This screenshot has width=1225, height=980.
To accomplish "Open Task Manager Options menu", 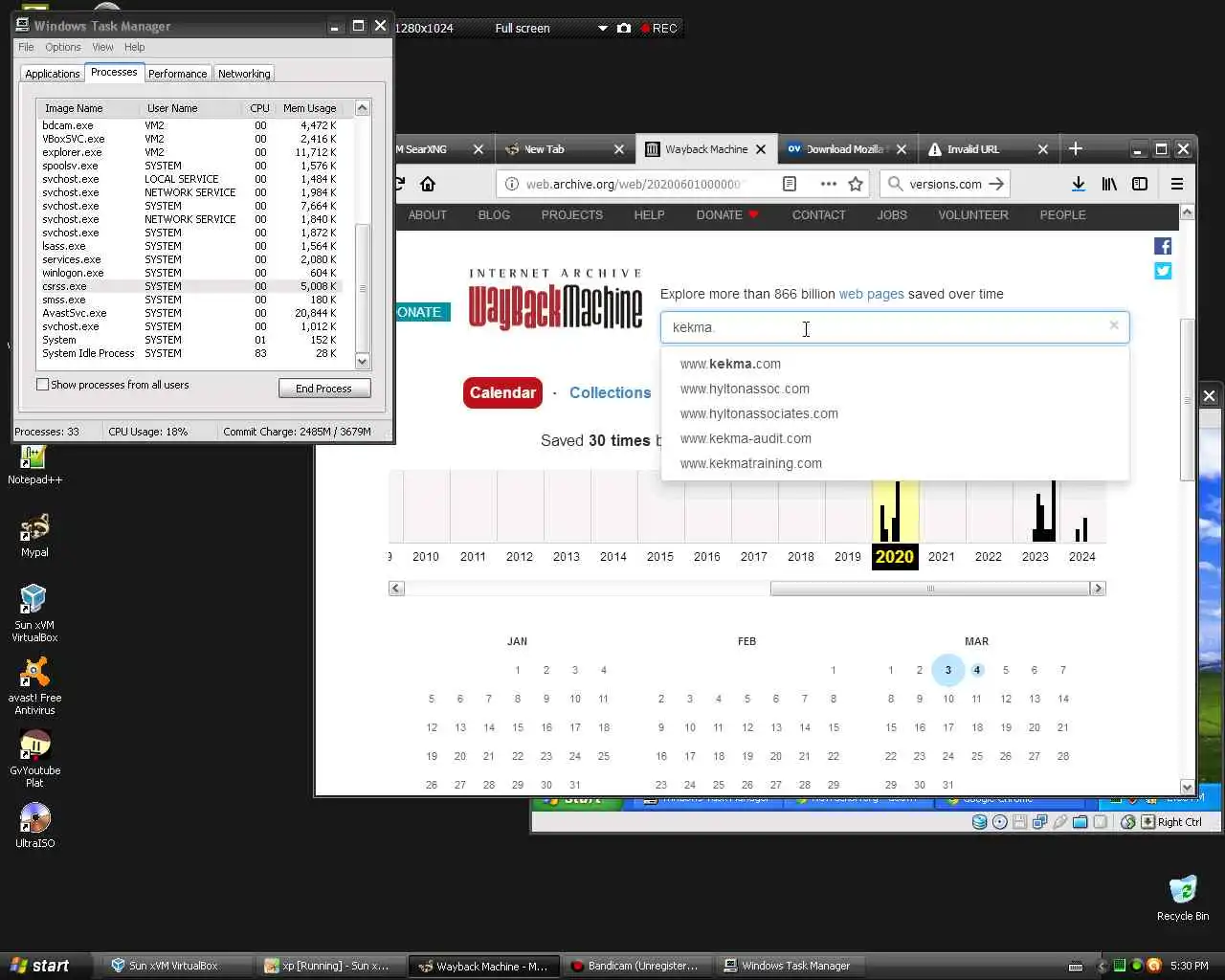I will [62, 47].
